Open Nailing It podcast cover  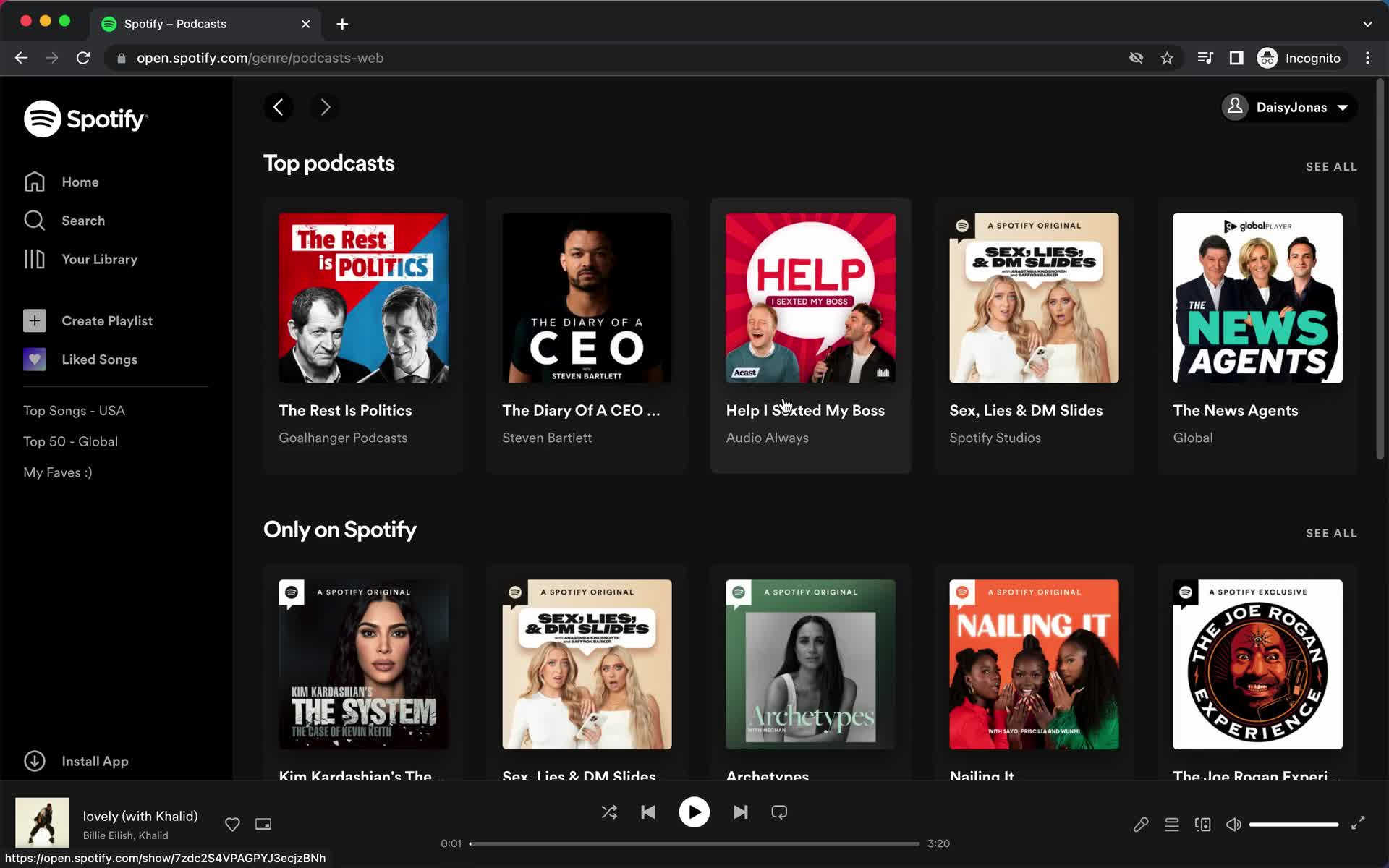point(1034,664)
